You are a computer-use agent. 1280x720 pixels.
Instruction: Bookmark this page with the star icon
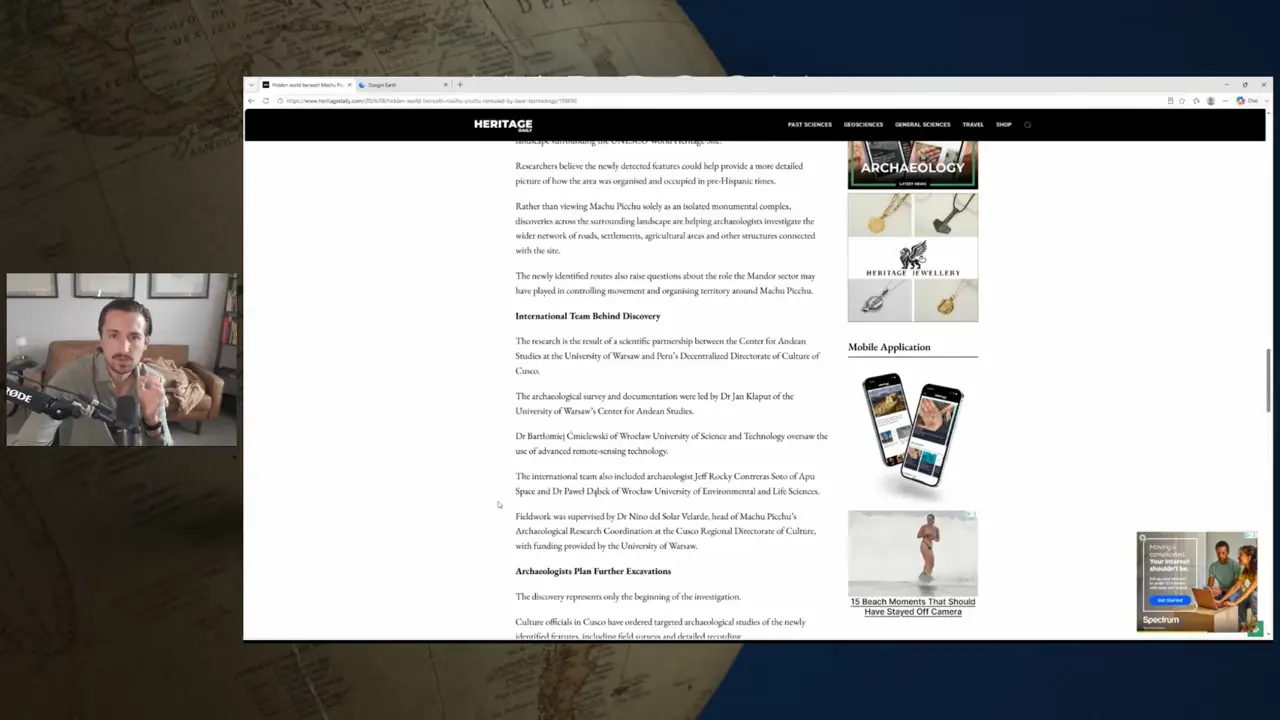(1182, 101)
